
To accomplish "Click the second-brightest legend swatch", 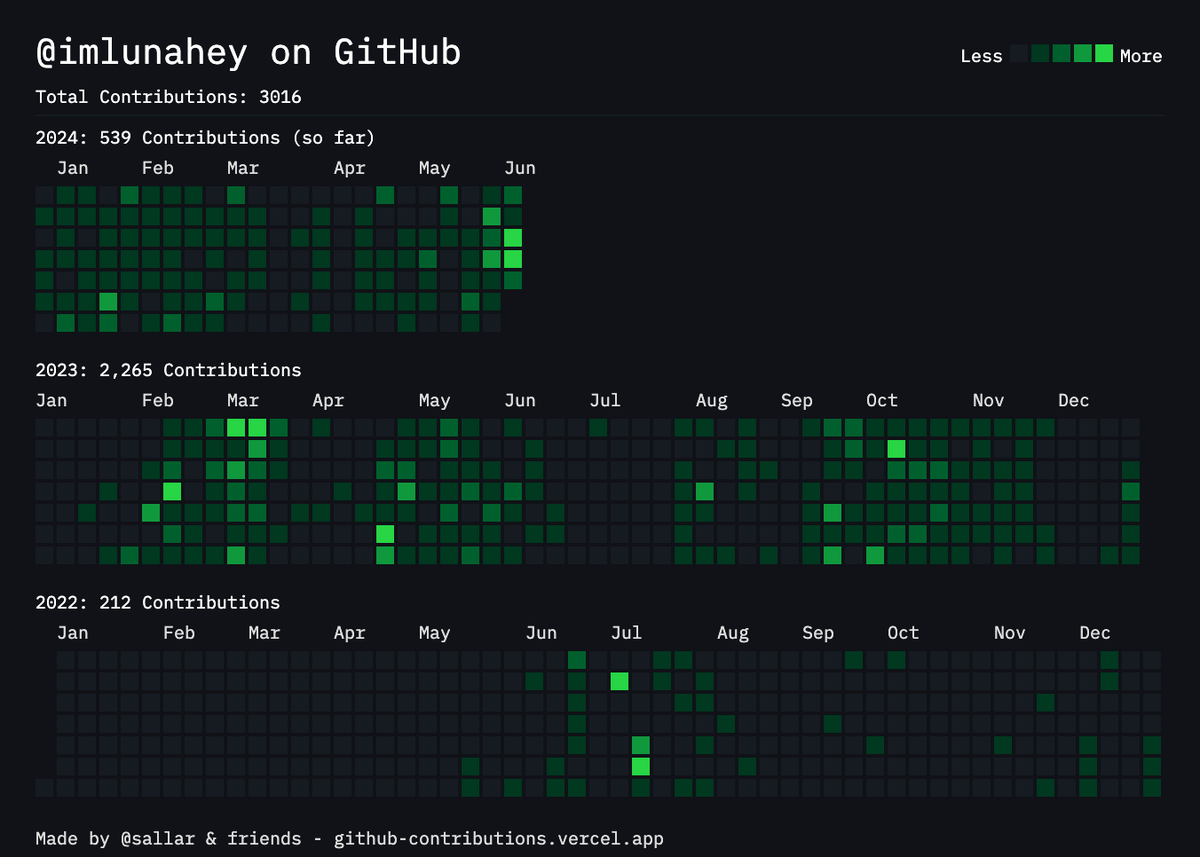I will point(1083,54).
